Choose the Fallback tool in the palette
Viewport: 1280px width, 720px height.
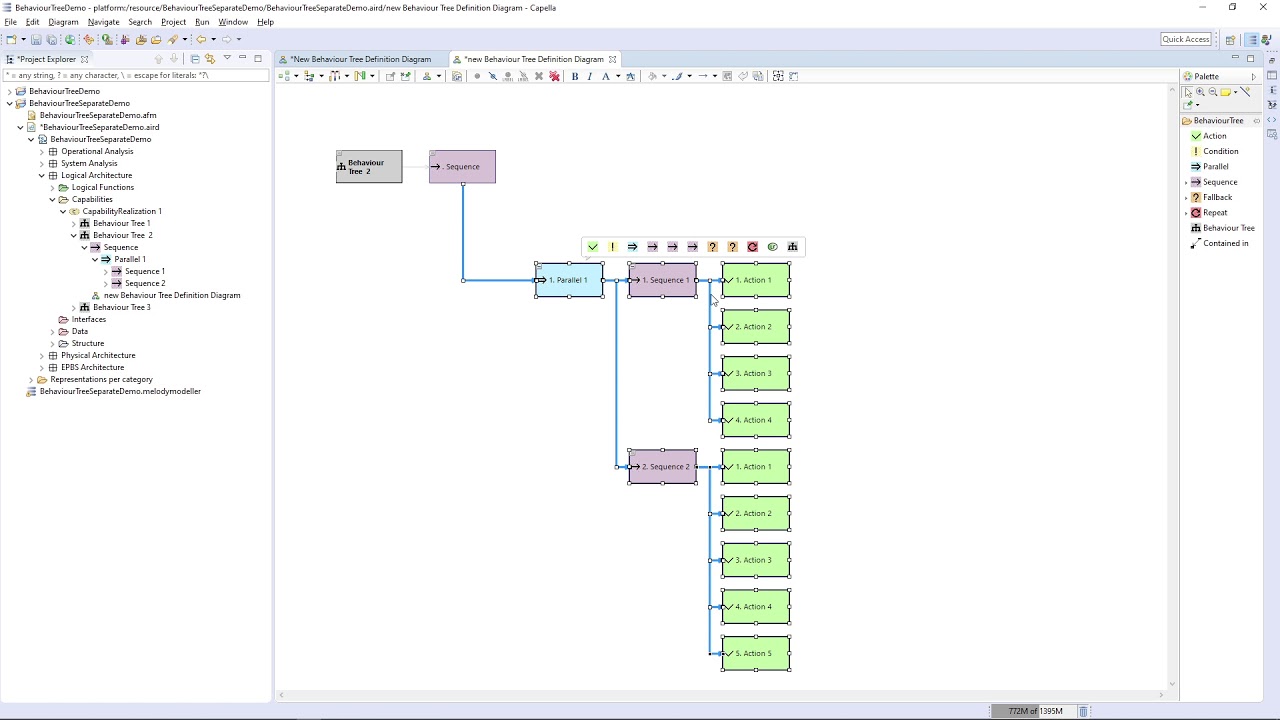(1211, 197)
